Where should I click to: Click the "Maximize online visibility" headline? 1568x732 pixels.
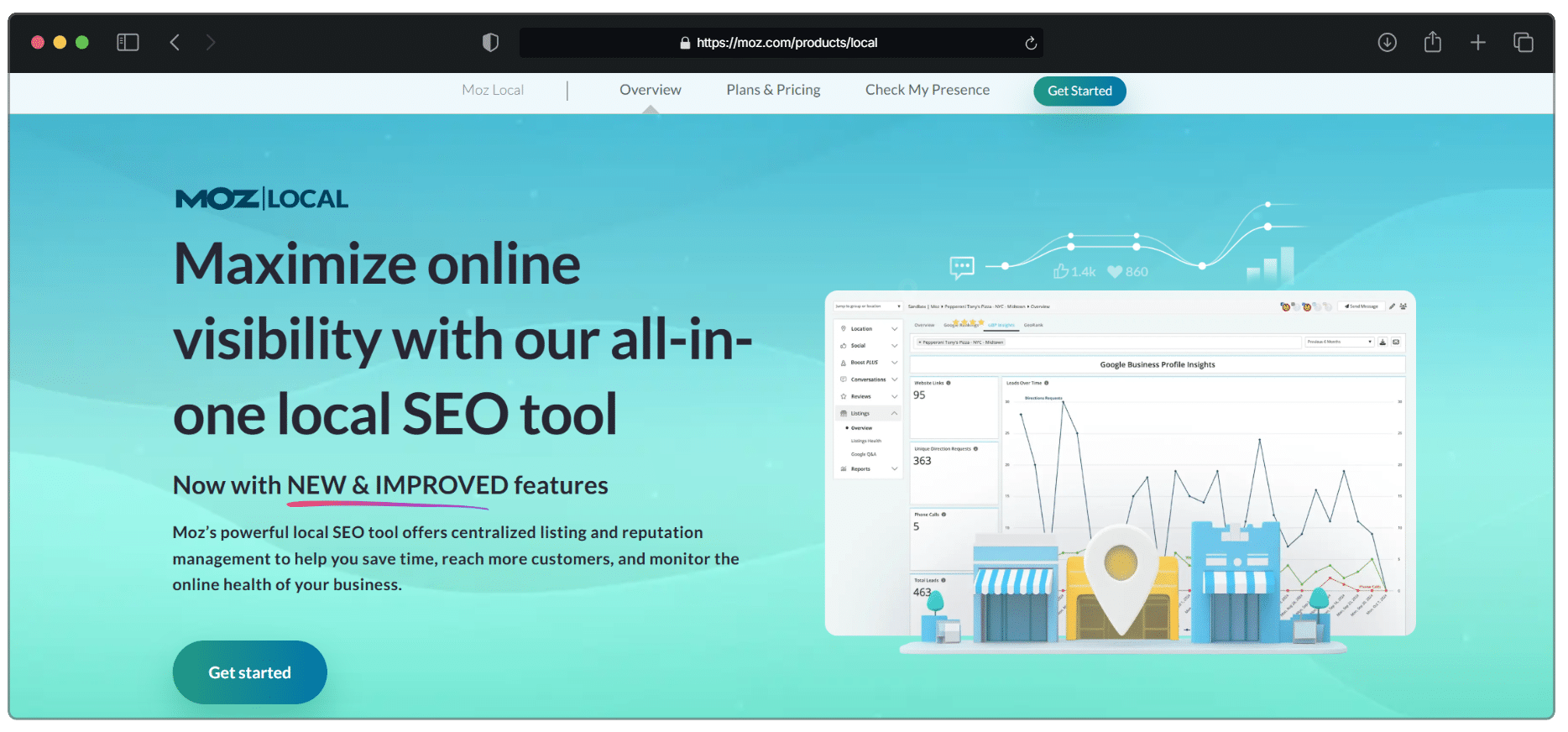coord(463,339)
